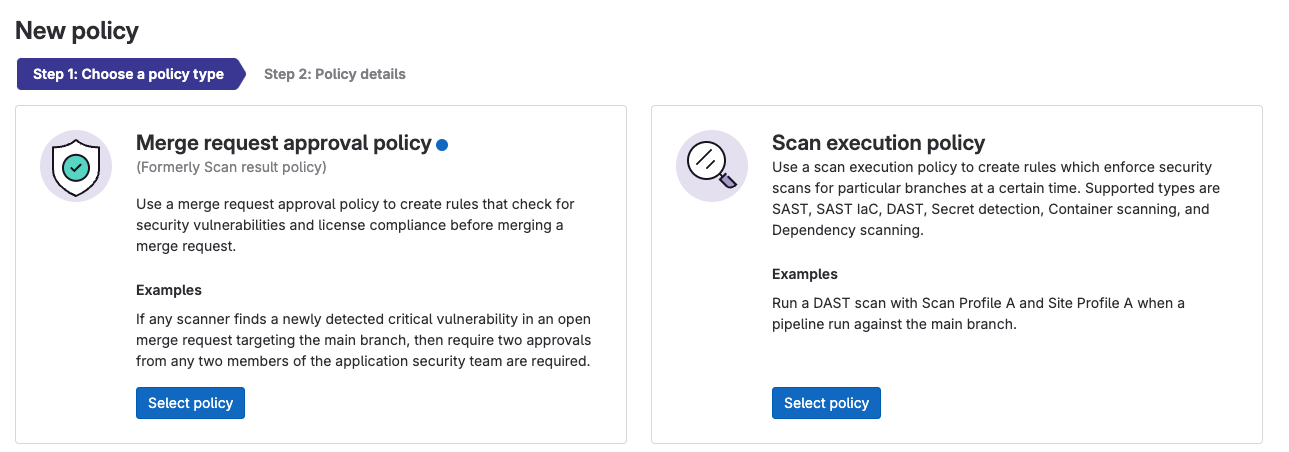
Task: Click empty space right of merge card's Select policy
Action: point(430,403)
